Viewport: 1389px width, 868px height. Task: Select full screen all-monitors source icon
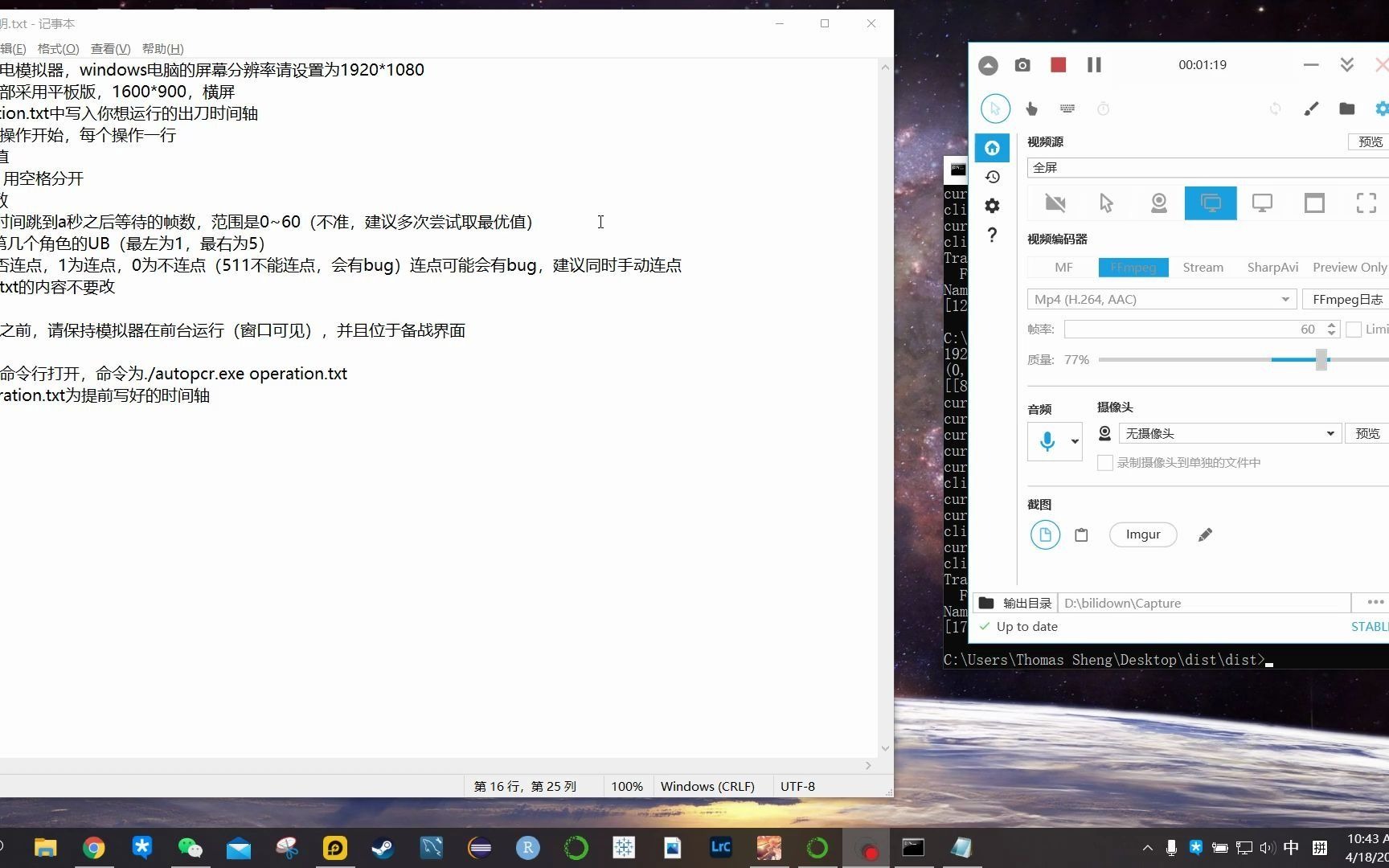click(x=1211, y=203)
